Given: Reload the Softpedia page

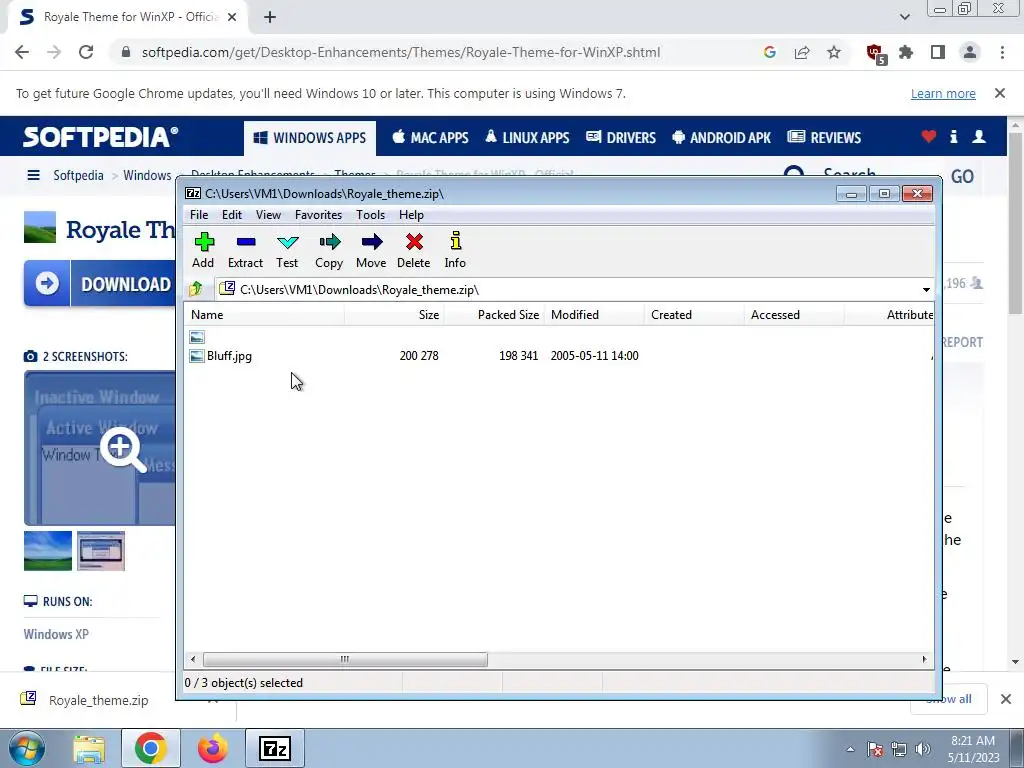Looking at the screenshot, I should click(86, 52).
